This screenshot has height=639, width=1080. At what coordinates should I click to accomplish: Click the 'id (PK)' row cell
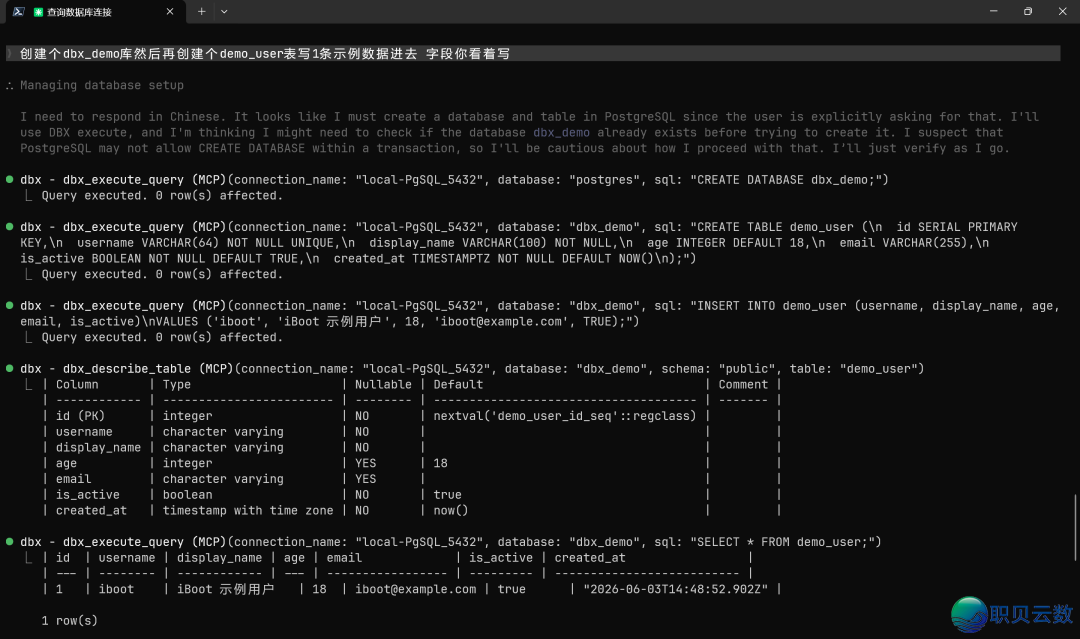pos(81,416)
